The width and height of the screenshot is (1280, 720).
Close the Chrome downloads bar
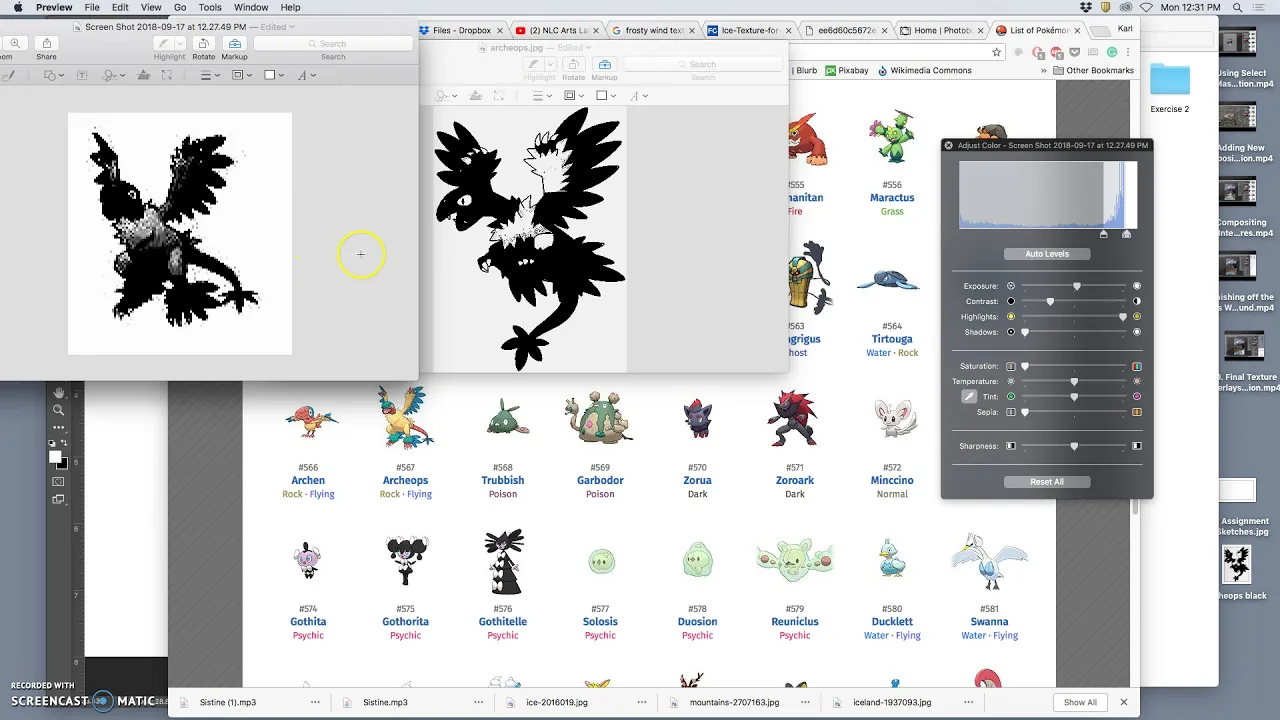tap(1123, 702)
